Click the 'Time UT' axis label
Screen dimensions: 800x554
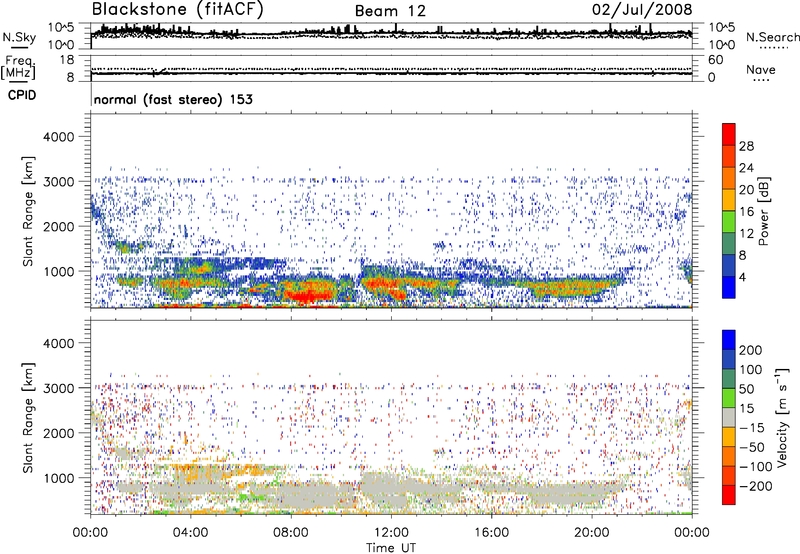point(391,547)
